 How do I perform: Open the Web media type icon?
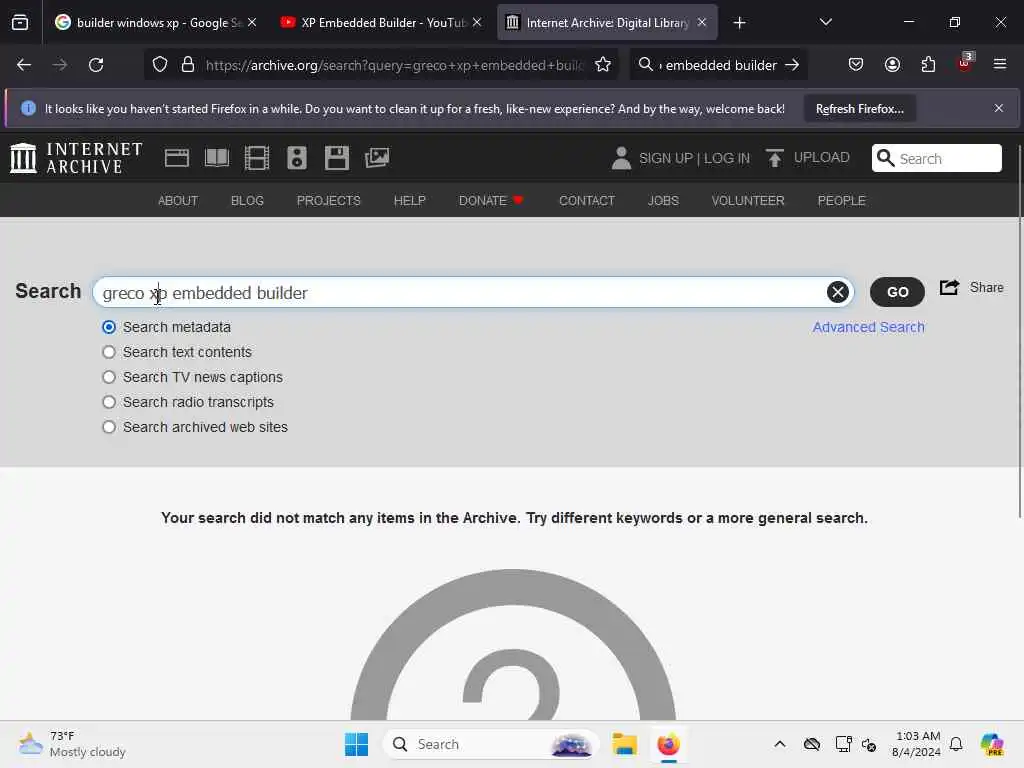[176, 158]
